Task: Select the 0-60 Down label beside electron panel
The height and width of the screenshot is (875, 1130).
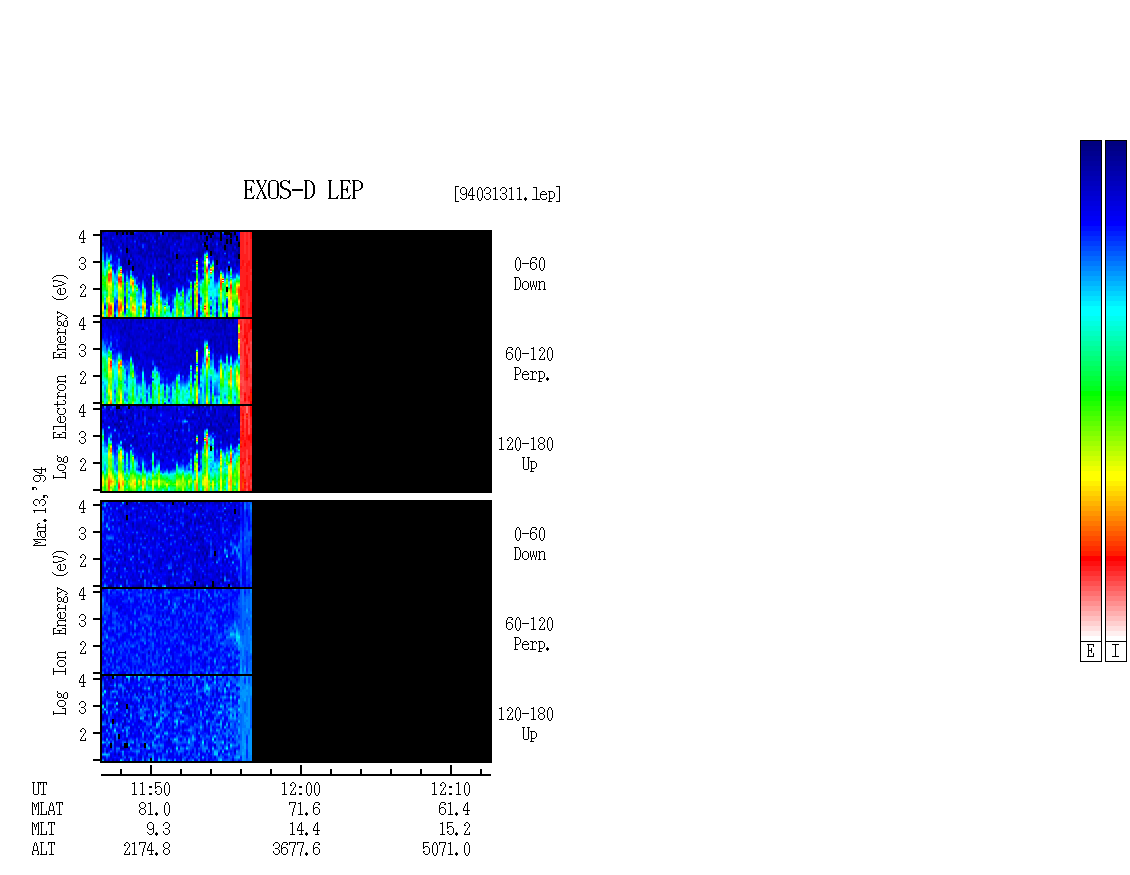Action: coord(530,275)
